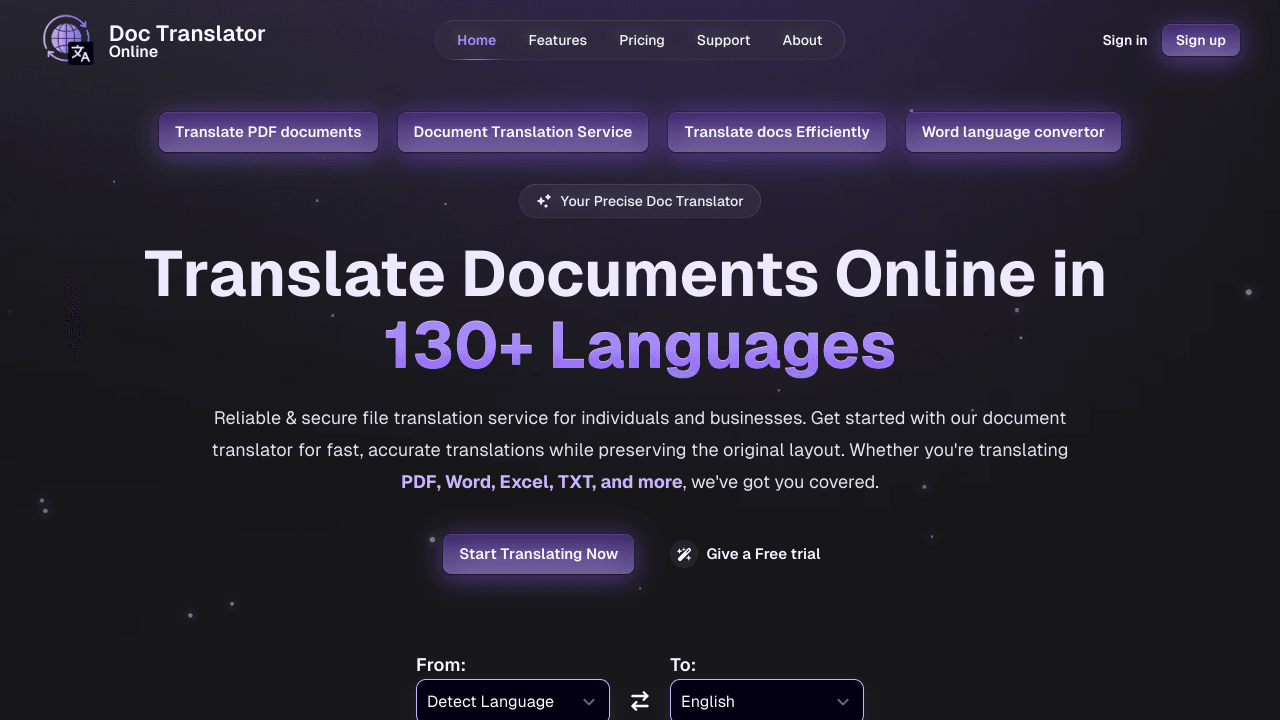This screenshot has width=1280, height=720.
Task: Click the Your Precise Doc Translator badge
Action: [x=640, y=200]
